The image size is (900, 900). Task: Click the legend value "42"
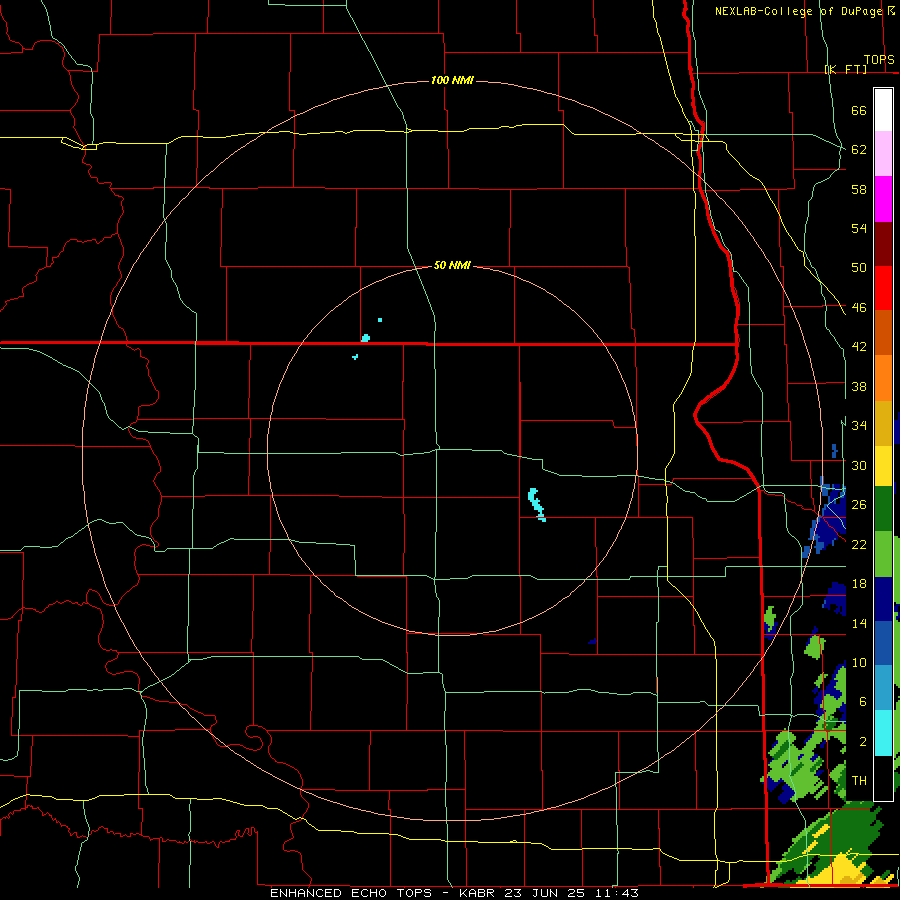pos(859,347)
